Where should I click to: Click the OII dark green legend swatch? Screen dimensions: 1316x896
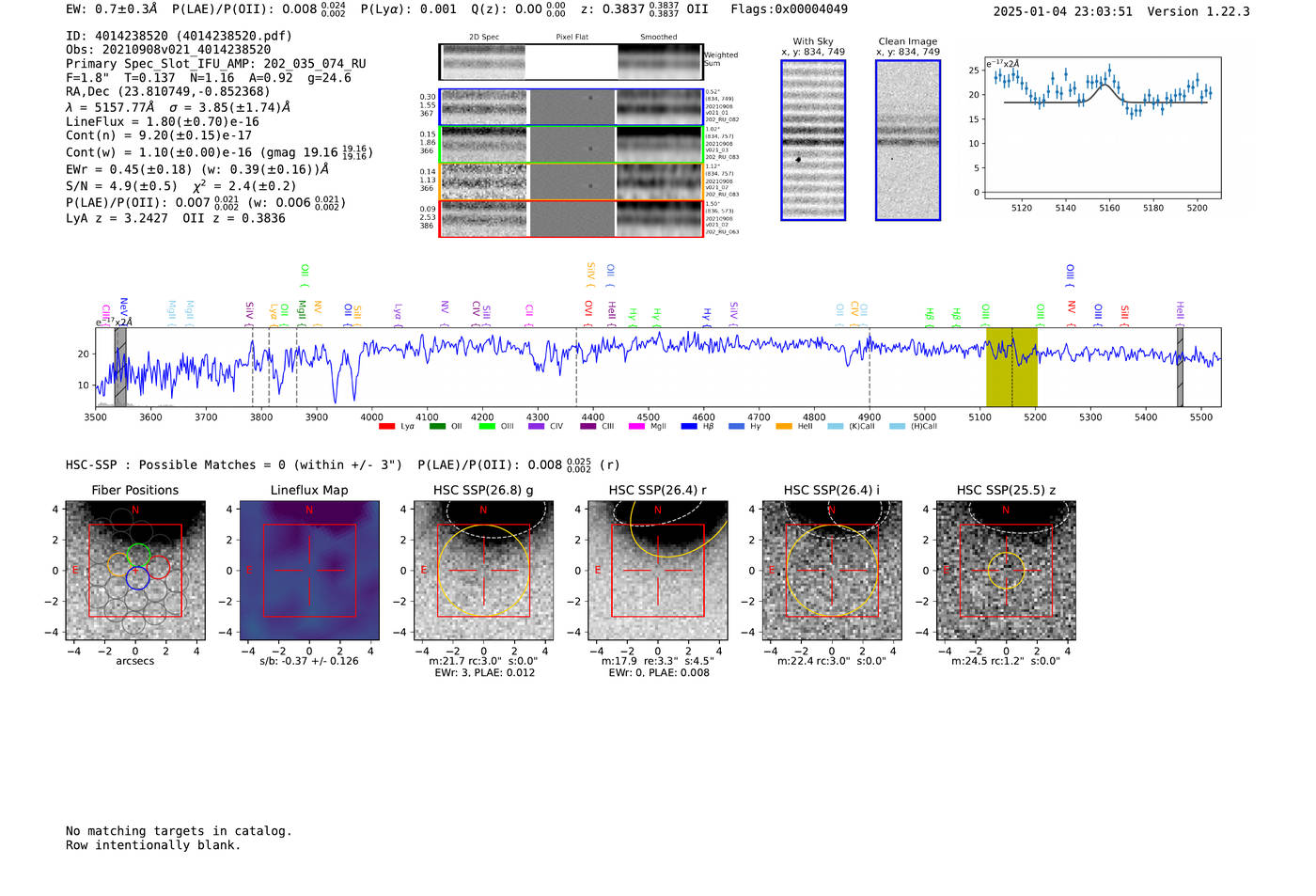click(436, 427)
